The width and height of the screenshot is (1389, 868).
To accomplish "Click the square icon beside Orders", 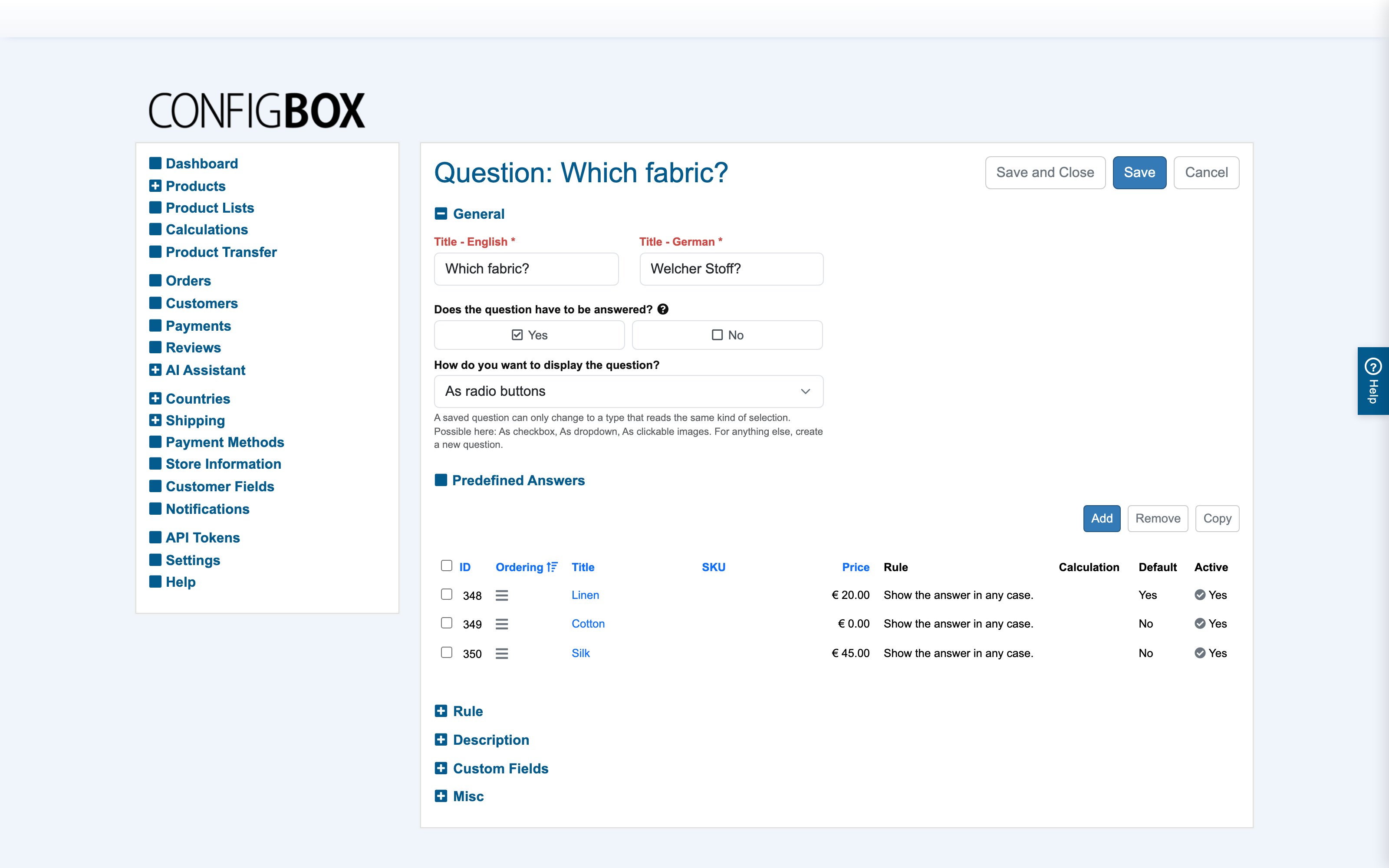I will tap(155, 280).
